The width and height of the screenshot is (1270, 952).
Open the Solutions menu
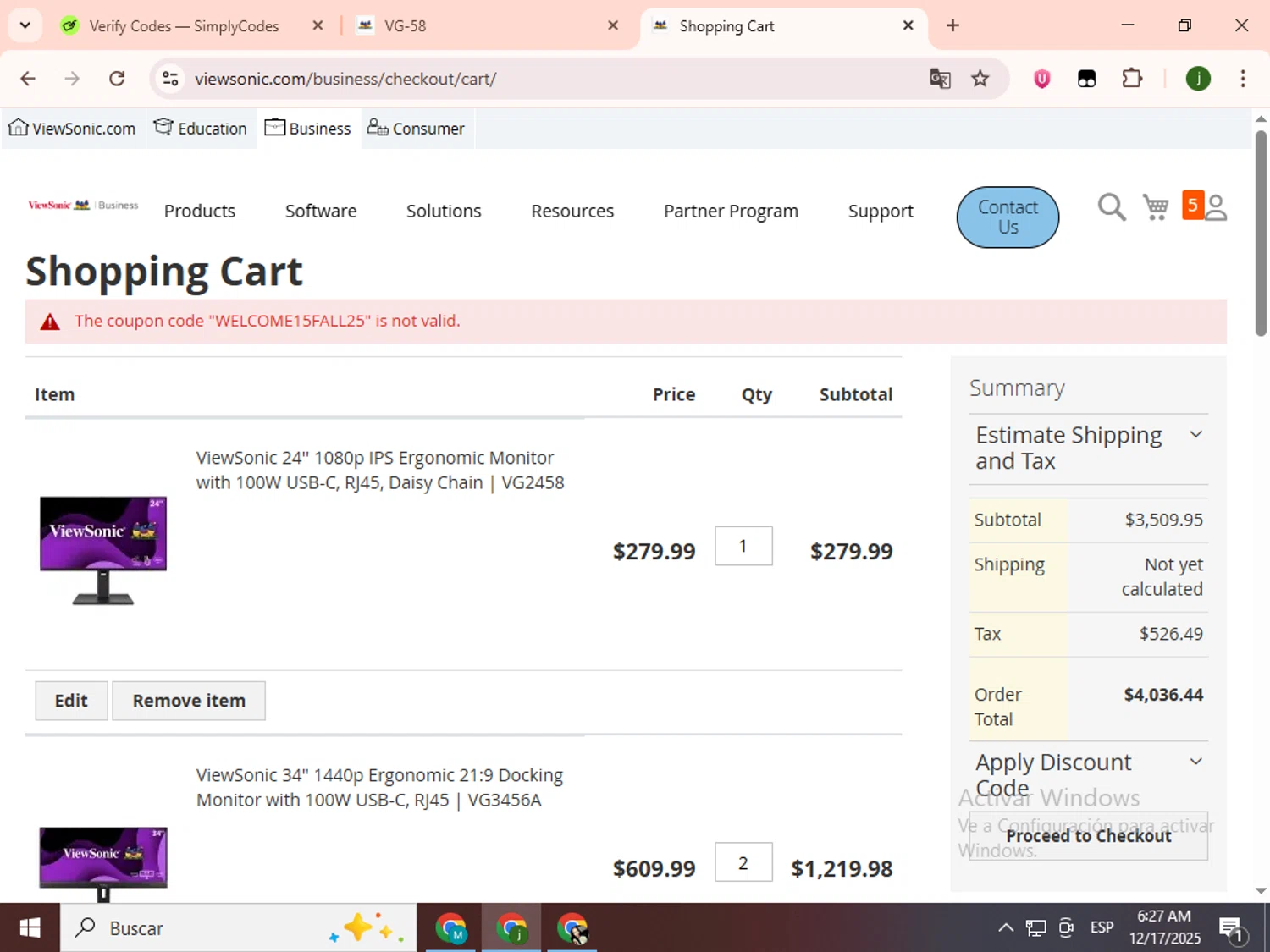(x=444, y=211)
